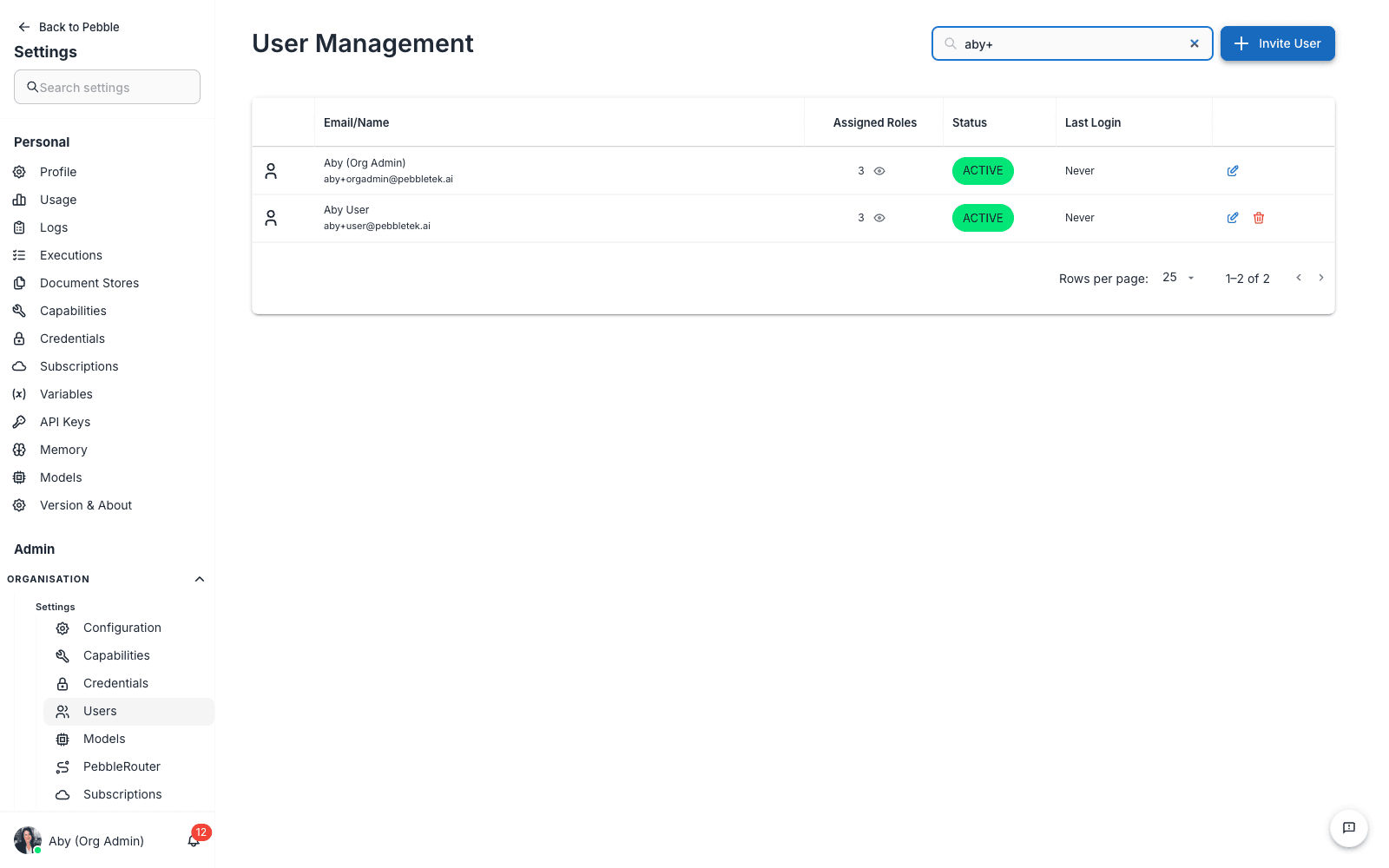Delete Aby User via trash icon

pyautogui.click(x=1259, y=218)
